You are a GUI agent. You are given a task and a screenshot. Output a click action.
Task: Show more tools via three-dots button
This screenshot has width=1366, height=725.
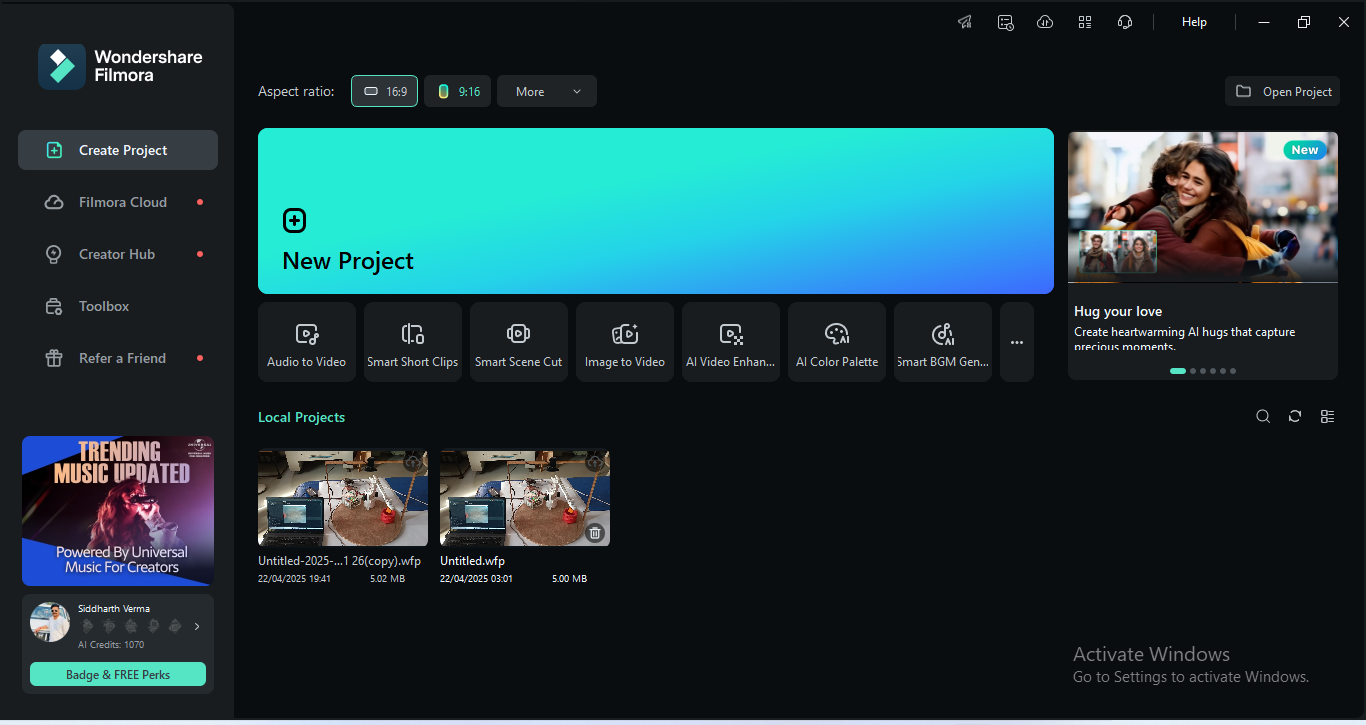(1017, 342)
